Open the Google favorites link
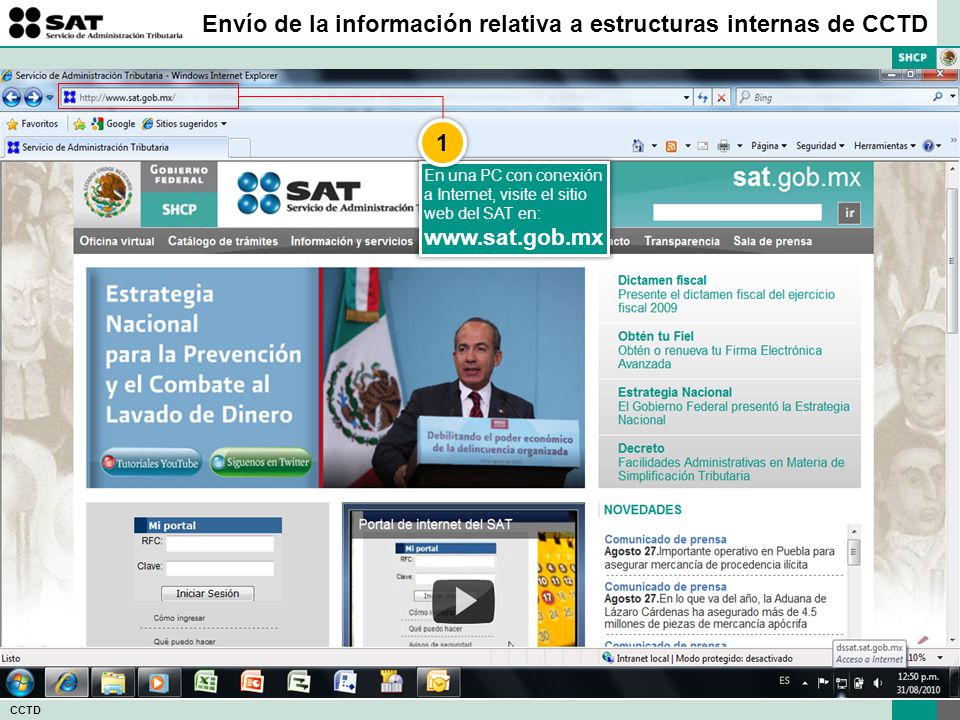Viewport: 960px width, 720px height. (x=113, y=124)
